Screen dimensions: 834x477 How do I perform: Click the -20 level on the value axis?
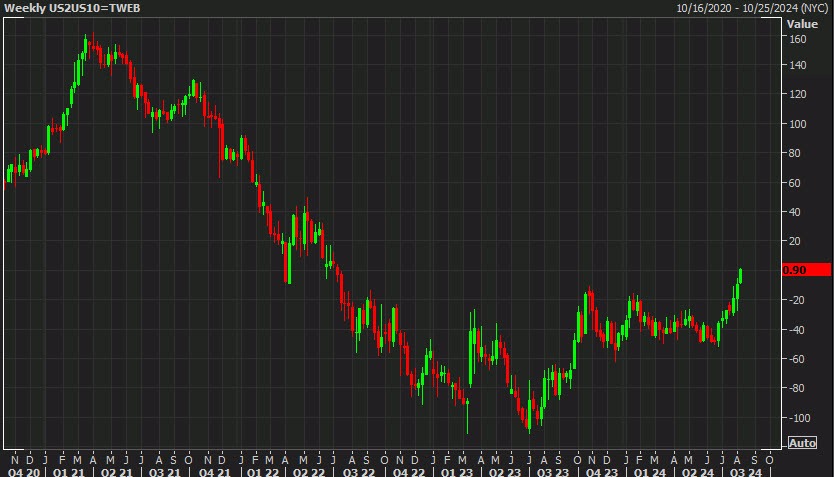[x=797, y=300]
